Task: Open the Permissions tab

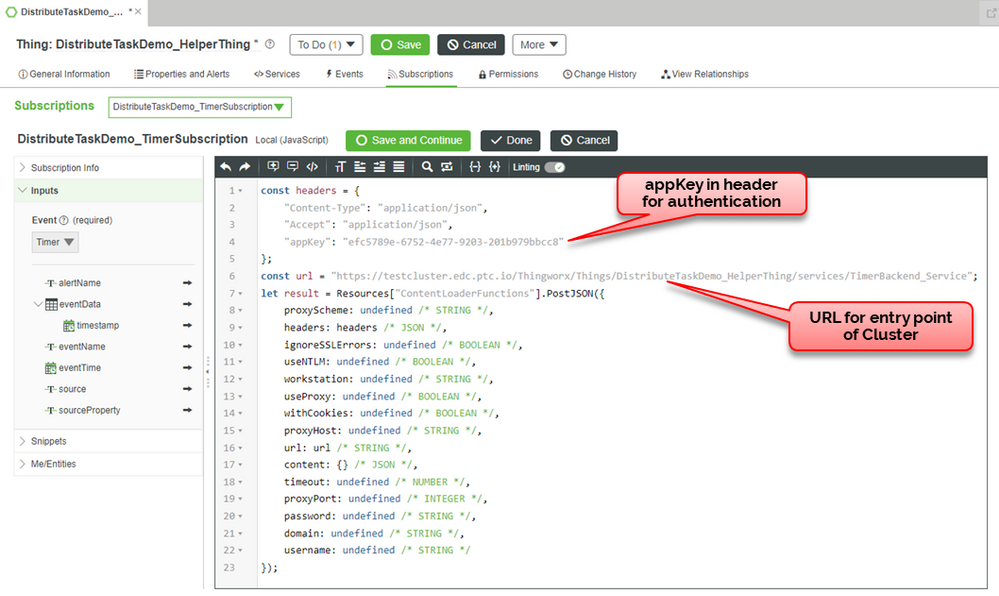Action: [x=508, y=74]
